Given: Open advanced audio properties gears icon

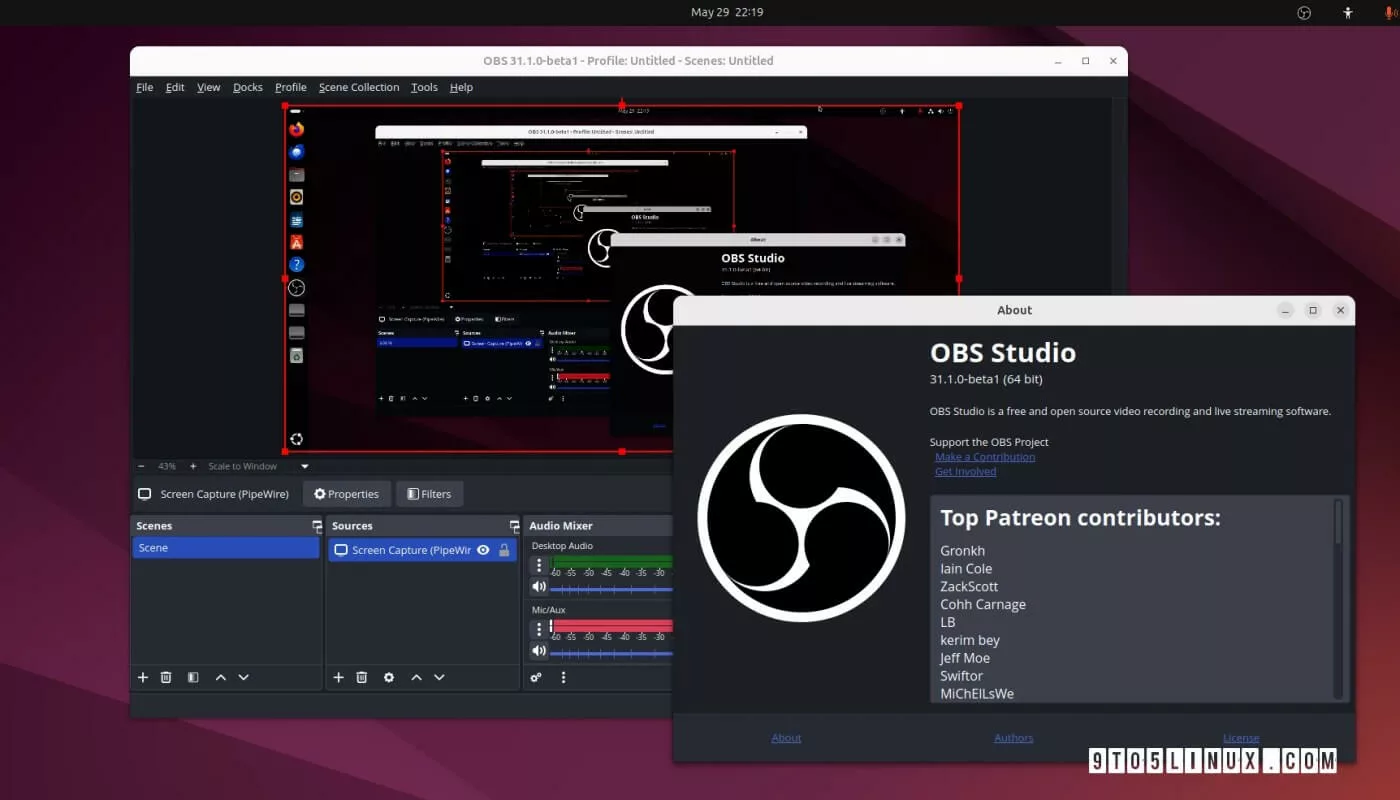Looking at the screenshot, I should tap(536, 677).
